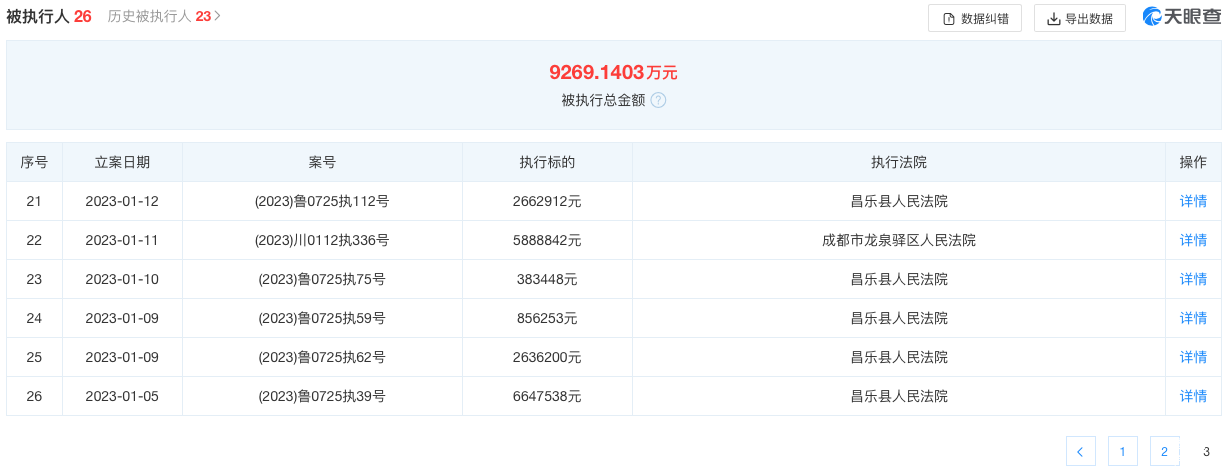Open 详情 for case (2023)鲁0725执62号
This screenshot has width=1227, height=474.
tap(1193, 357)
